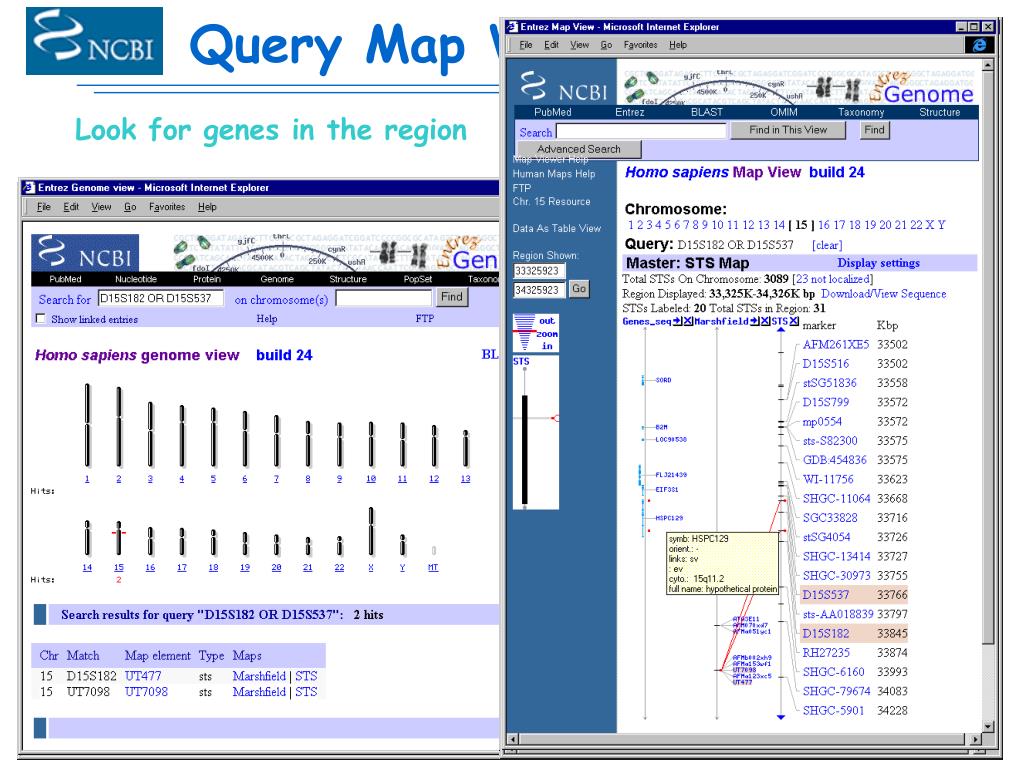The width and height of the screenshot is (1024, 768).
Task: Click the scroll-left arrow in Map View window
Action: tap(513, 739)
